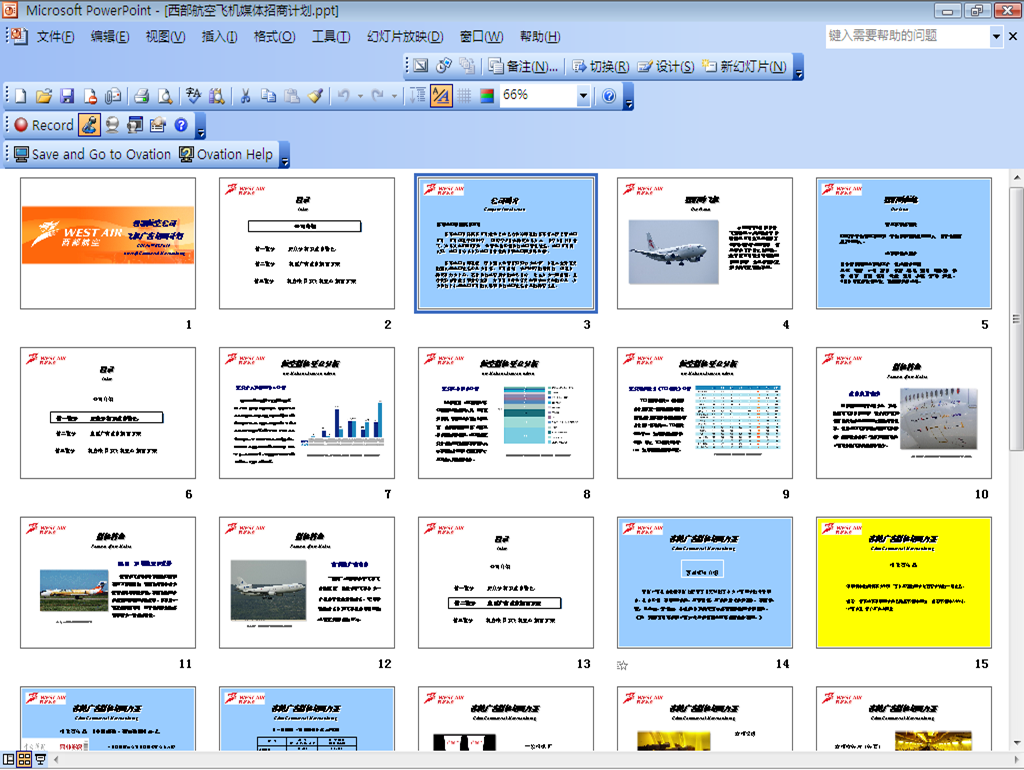The height and width of the screenshot is (770, 1024).
Task: Open Print Preview
Action: 165,96
